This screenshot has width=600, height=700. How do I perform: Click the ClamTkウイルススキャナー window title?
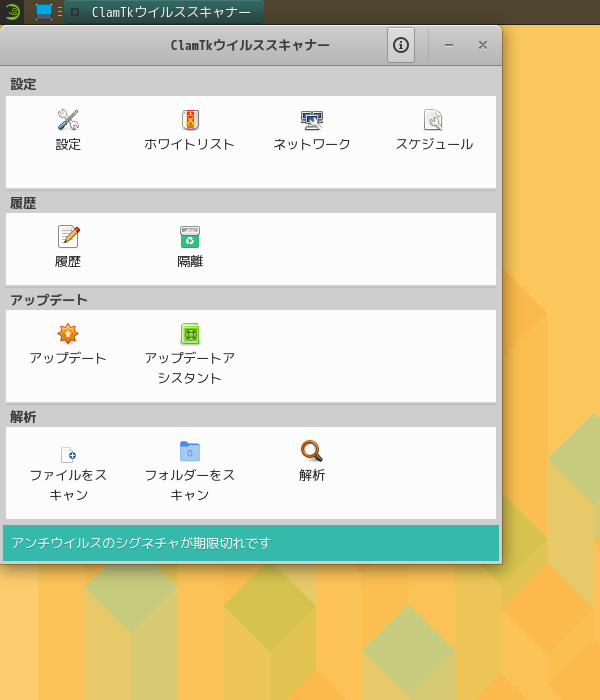250,45
